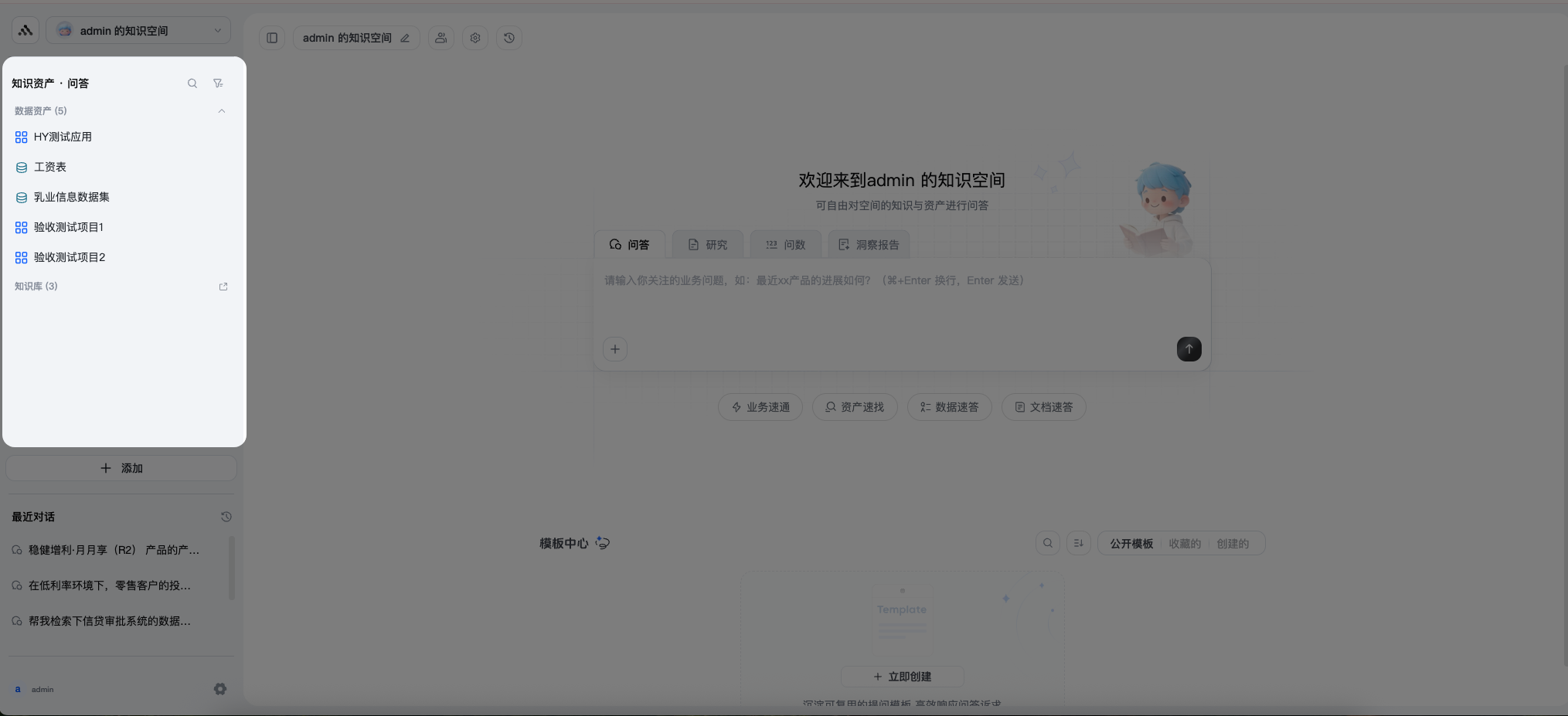Collapse the 数据资产 (5) section
This screenshot has width=1568, height=716.
(x=222, y=111)
